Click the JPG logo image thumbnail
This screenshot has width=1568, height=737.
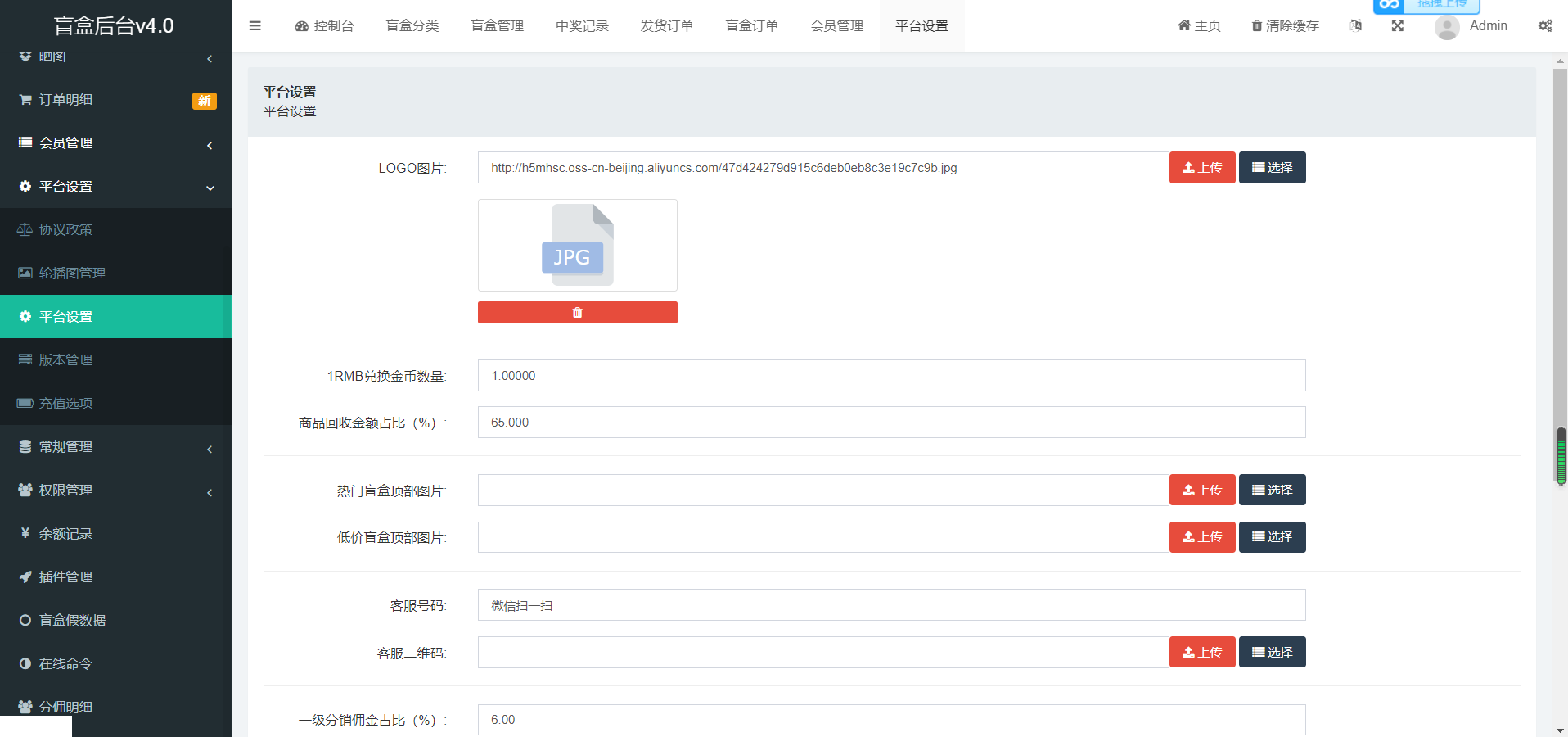(577, 245)
